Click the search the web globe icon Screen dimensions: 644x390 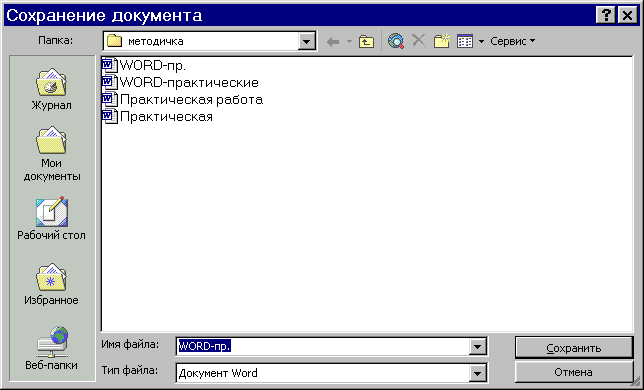click(396, 41)
